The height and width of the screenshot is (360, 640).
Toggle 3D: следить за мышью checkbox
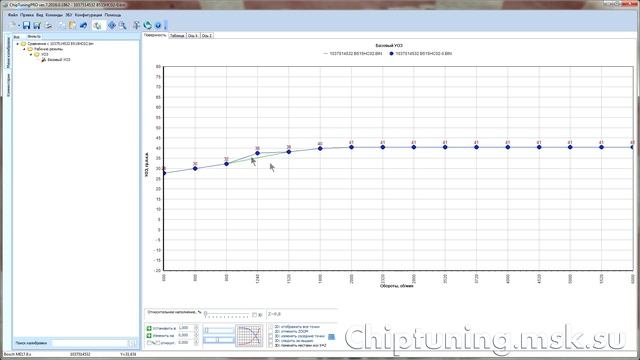(271, 341)
